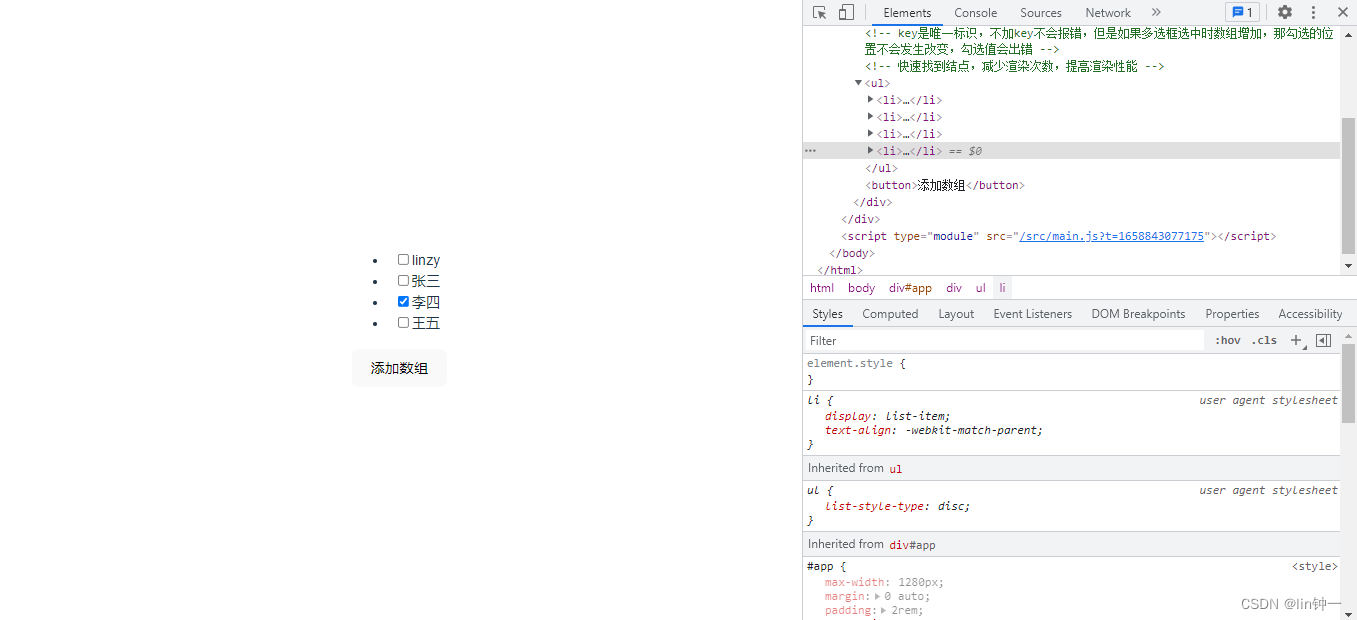Click the 添加数组 button on the page

399,368
